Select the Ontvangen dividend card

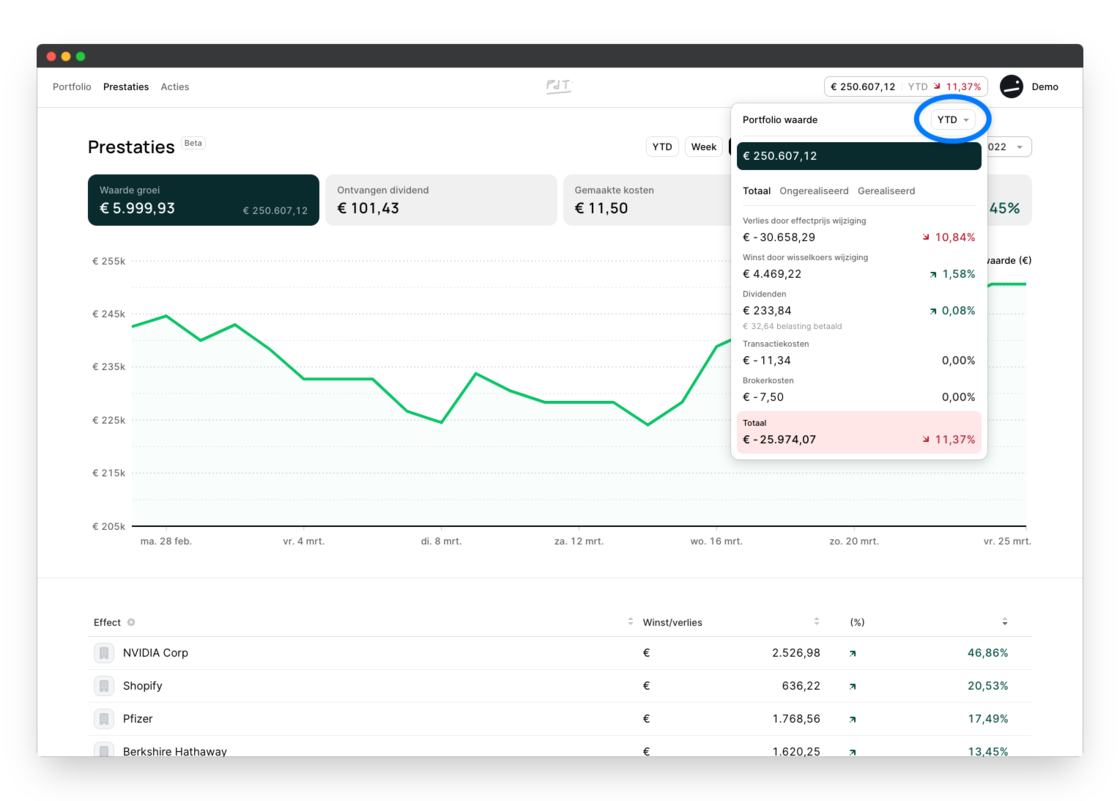click(441, 200)
